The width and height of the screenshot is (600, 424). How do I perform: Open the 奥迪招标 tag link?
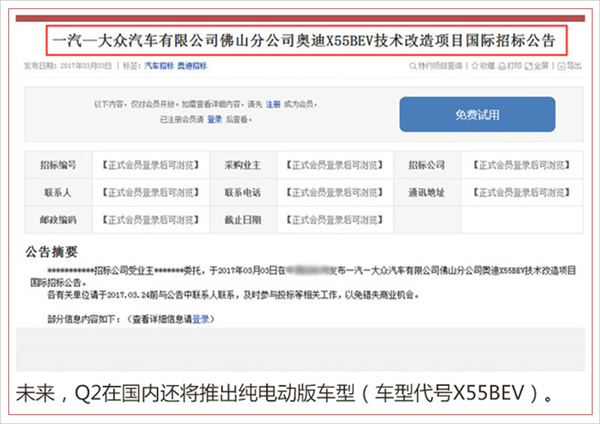click(192, 66)
